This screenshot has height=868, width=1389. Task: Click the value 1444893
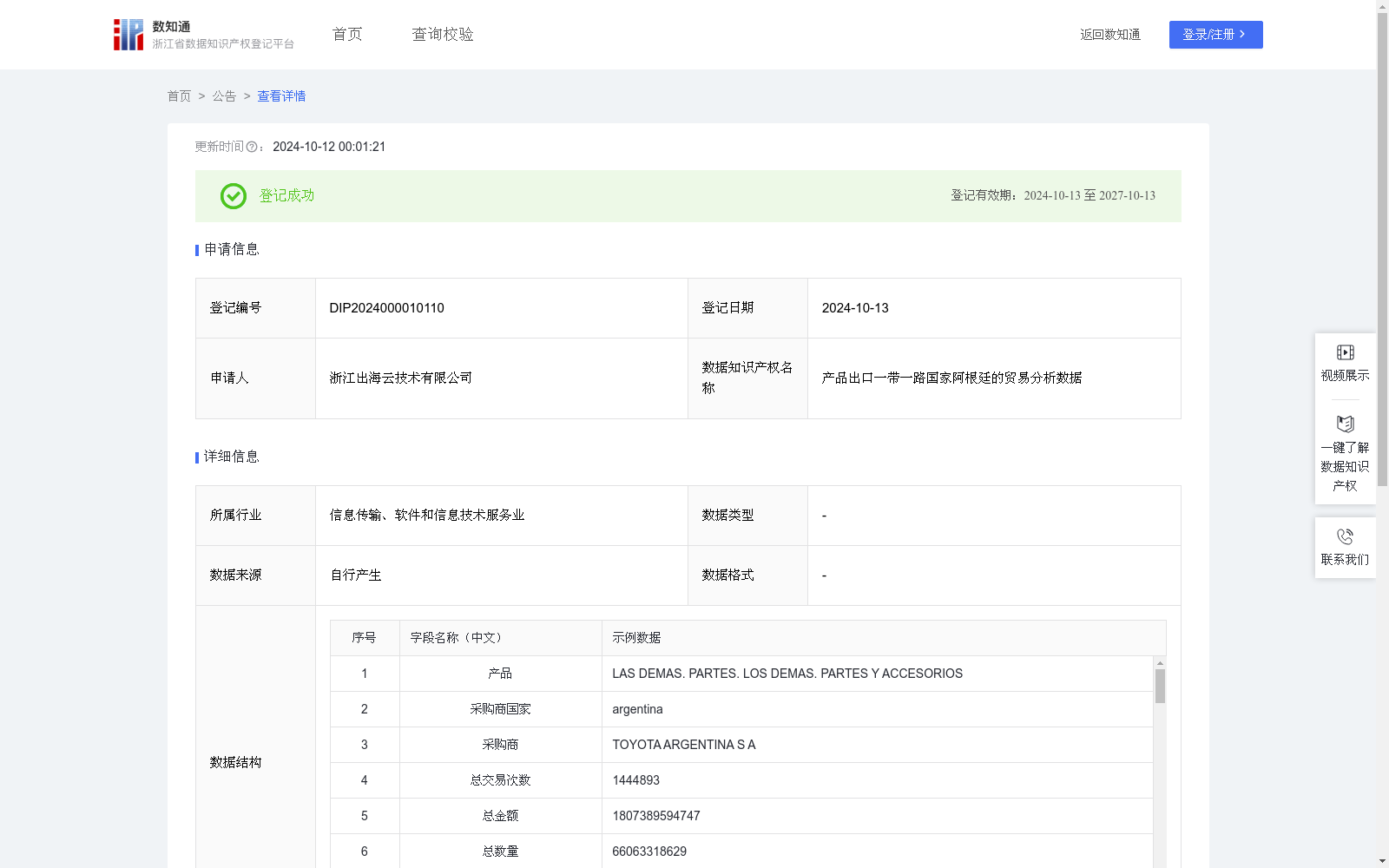click(x=636, y=780)
